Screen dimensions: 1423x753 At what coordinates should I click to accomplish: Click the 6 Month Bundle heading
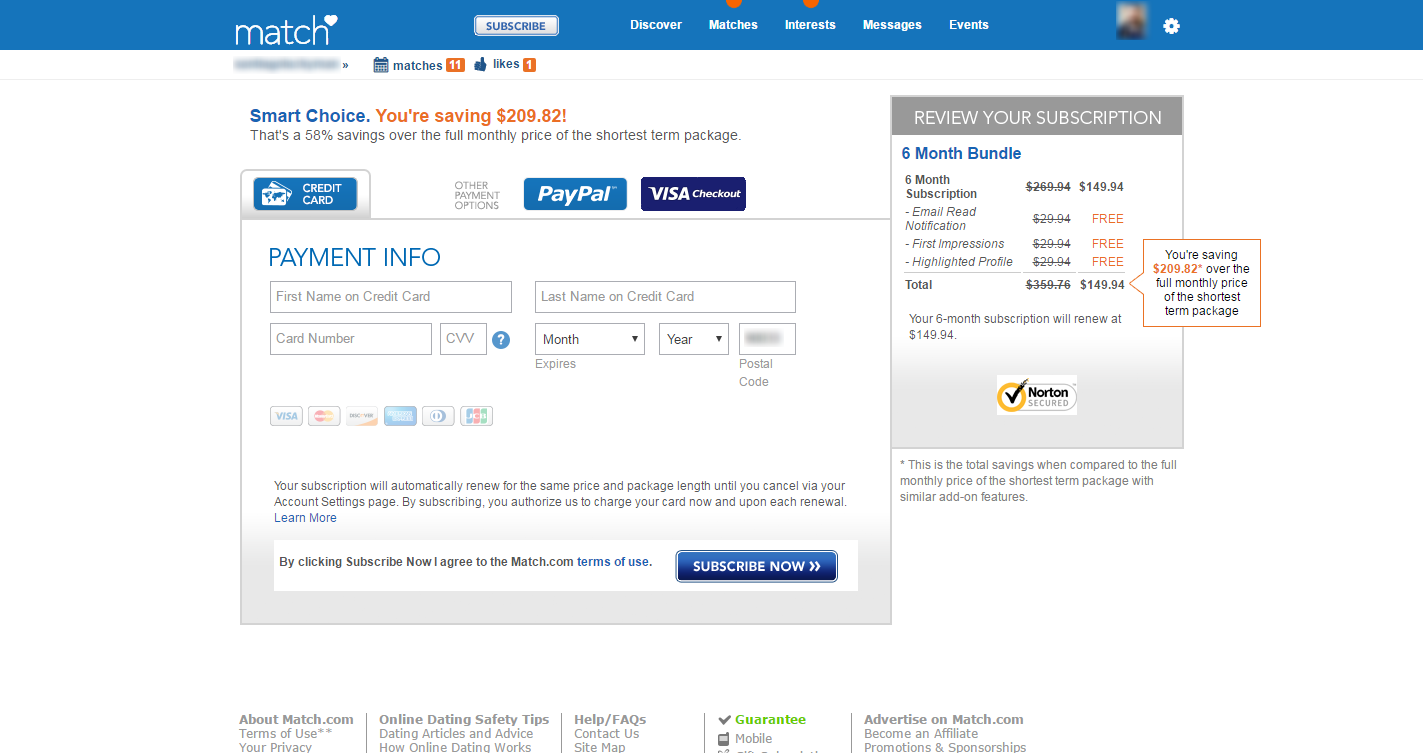961,153
